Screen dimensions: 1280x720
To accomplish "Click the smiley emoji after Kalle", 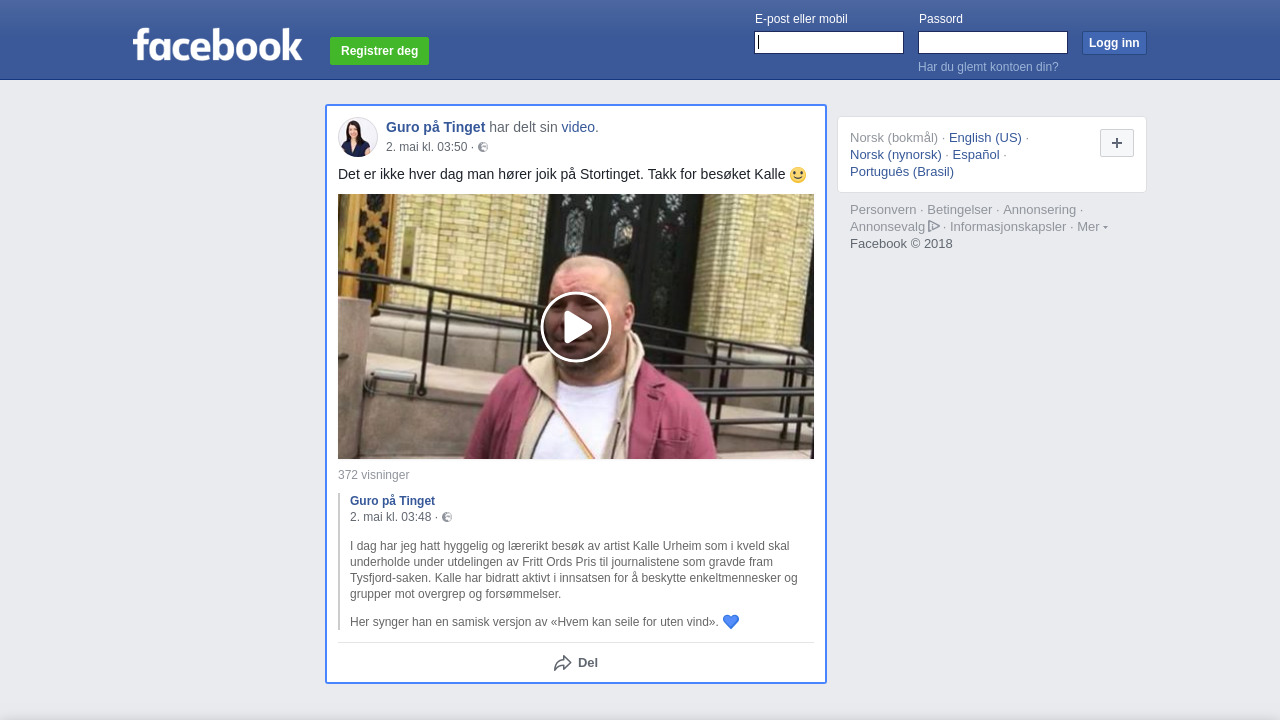I will tap(798, 175).
